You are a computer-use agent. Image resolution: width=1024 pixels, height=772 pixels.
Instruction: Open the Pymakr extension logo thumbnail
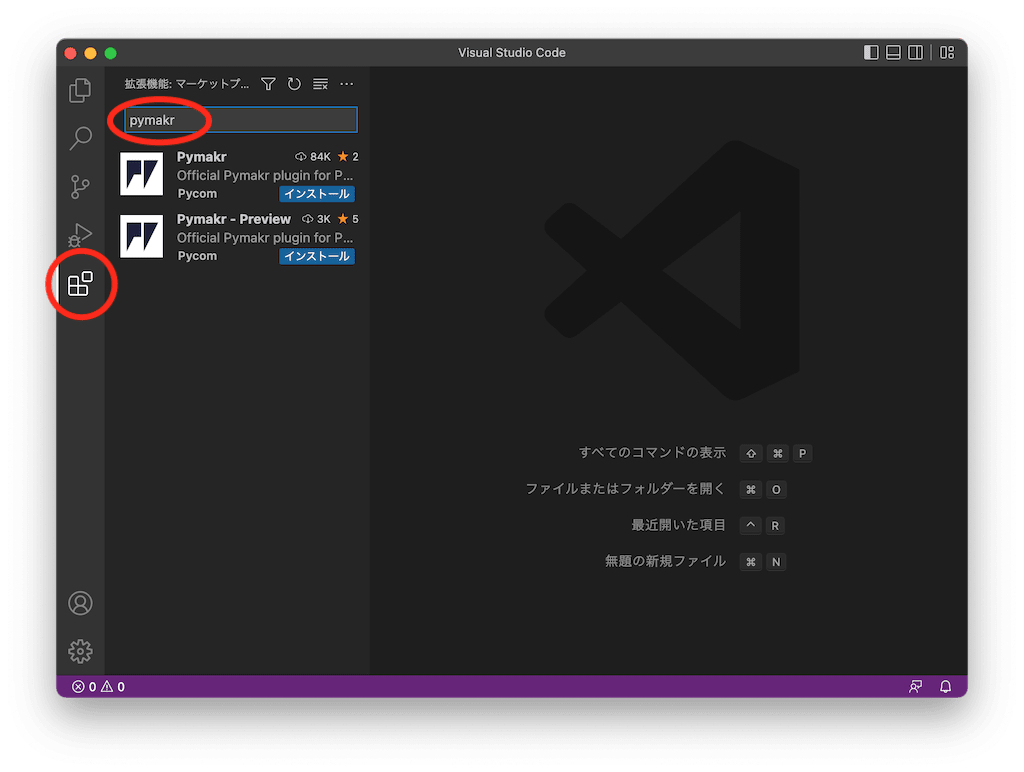click(142, 174)
